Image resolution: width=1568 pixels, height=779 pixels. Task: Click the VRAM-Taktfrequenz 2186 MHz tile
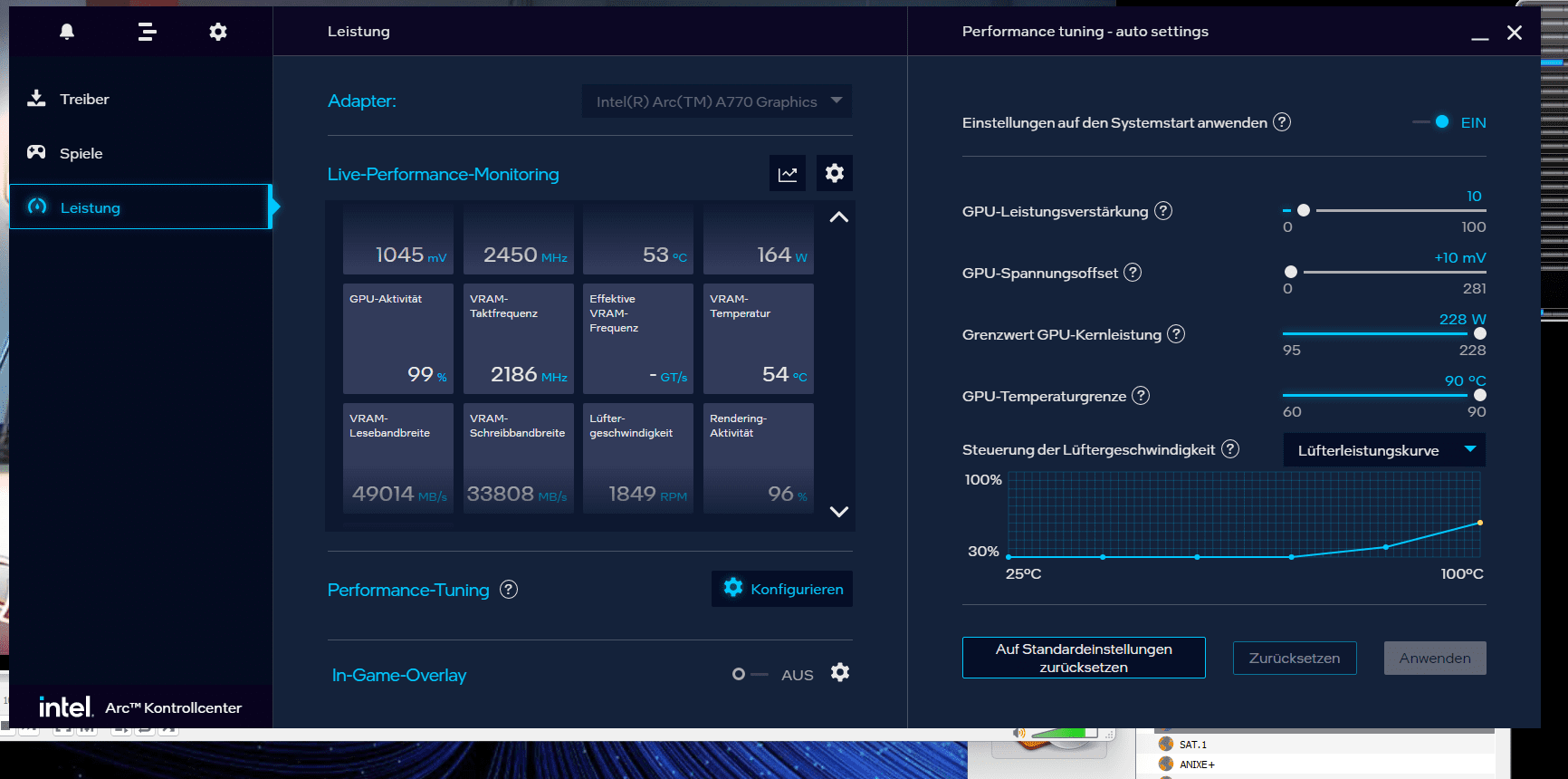pos(519,339)
